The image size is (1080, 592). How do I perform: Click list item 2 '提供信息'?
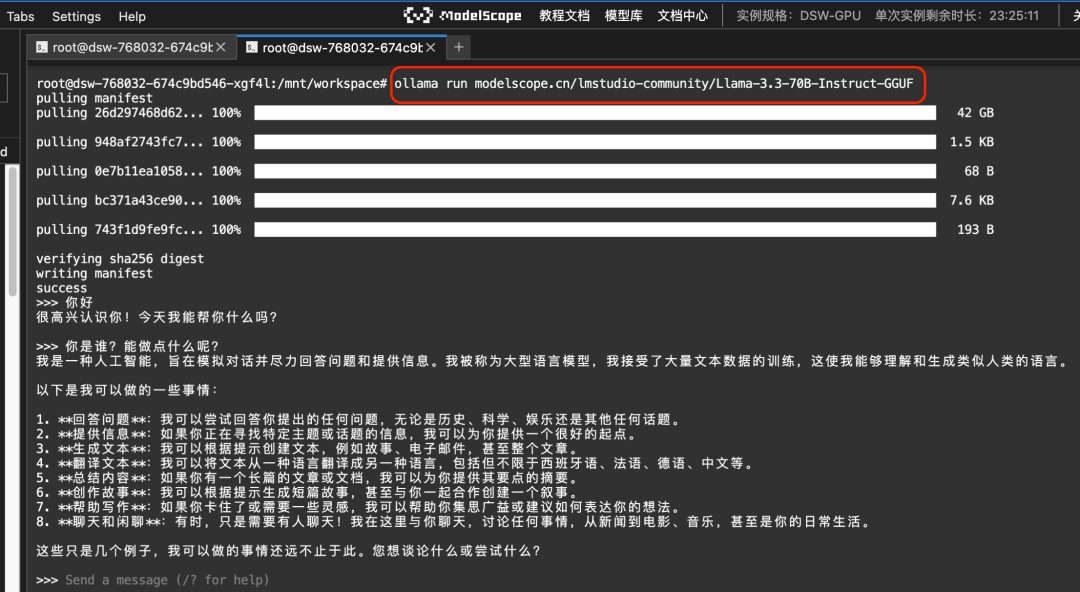click(337, 434)
